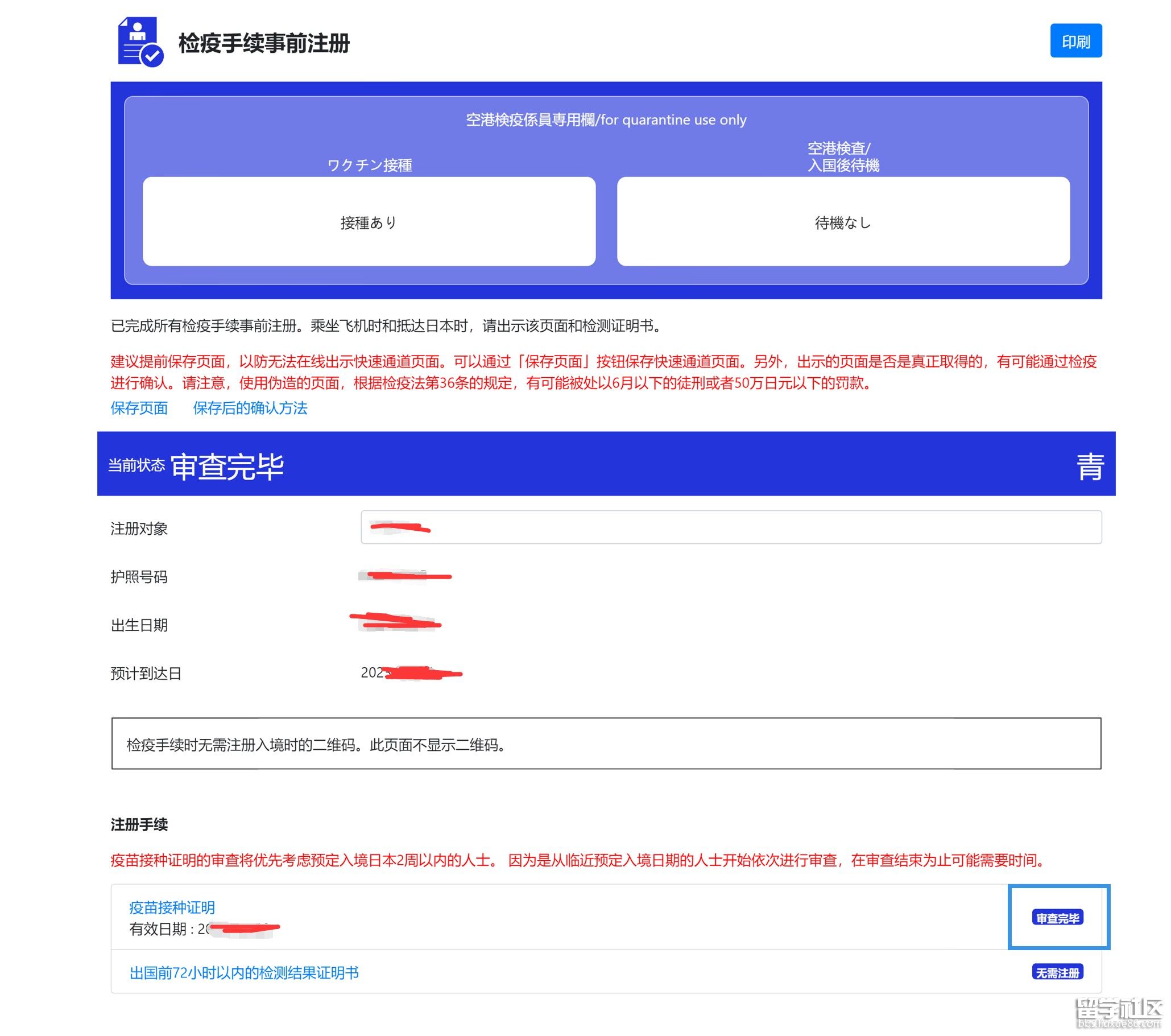Click the redacted 护照号码 value
The width and height of the screenshot is (1171, 1036).
pyautogui.click(x=404, y=575)
